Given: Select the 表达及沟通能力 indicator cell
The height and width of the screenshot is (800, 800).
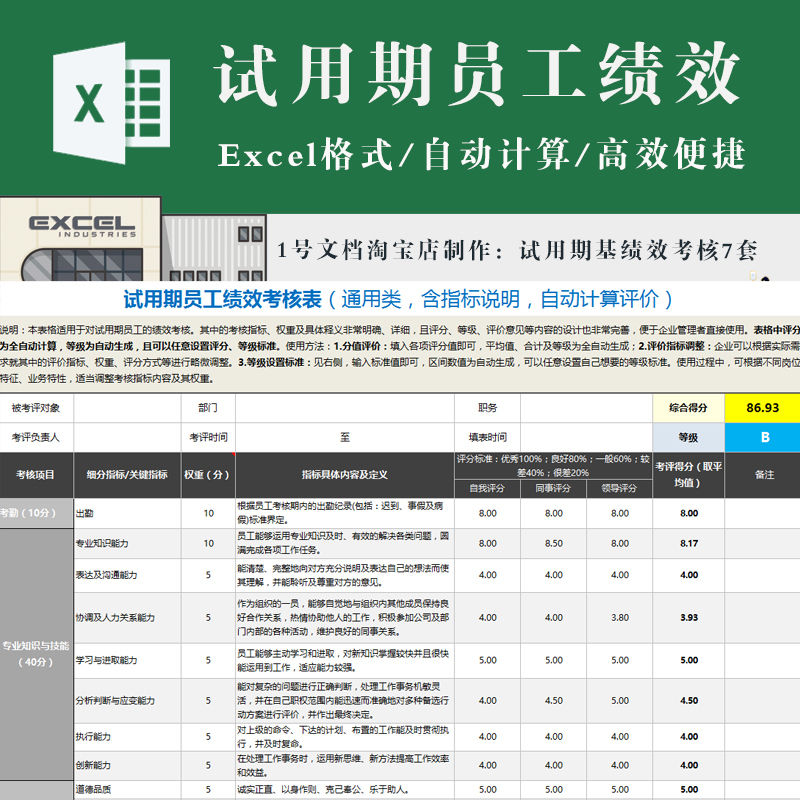Looking at the screenshot, I should click(127, 575).
